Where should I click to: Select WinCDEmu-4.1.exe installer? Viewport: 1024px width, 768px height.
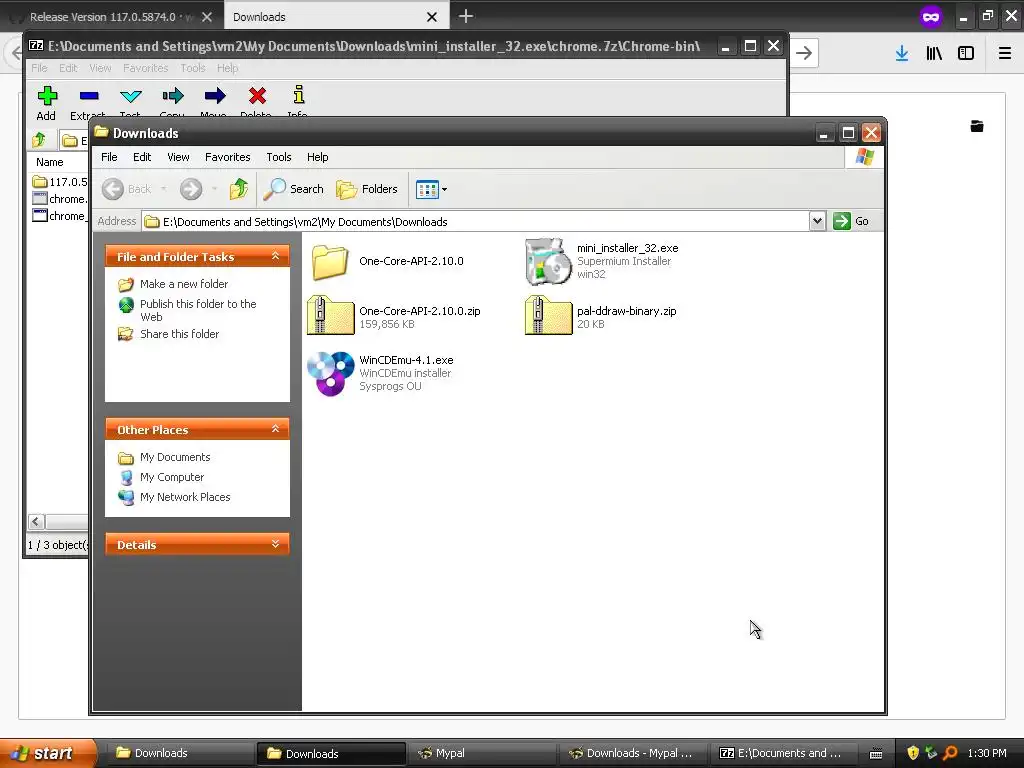[x=381, y=373]
